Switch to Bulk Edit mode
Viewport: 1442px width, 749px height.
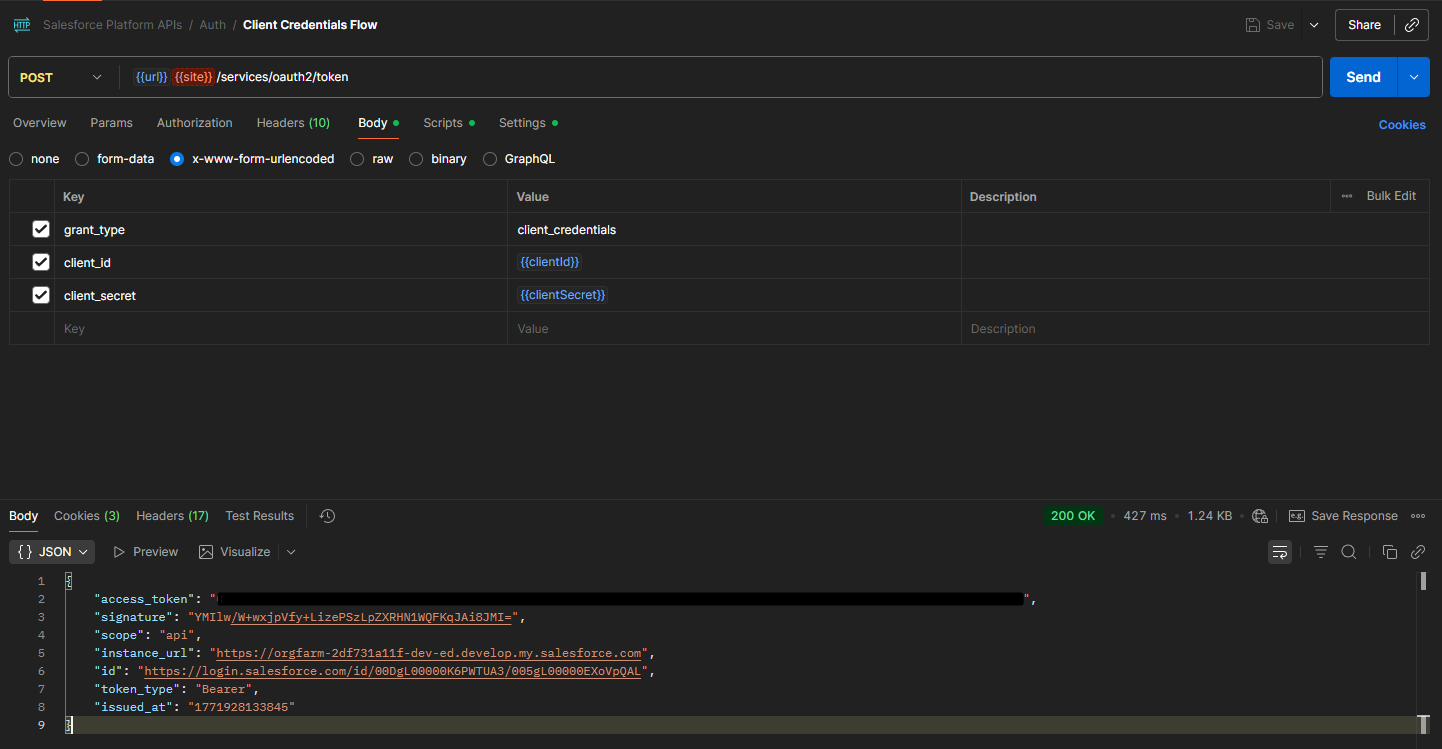[1391, 196]
